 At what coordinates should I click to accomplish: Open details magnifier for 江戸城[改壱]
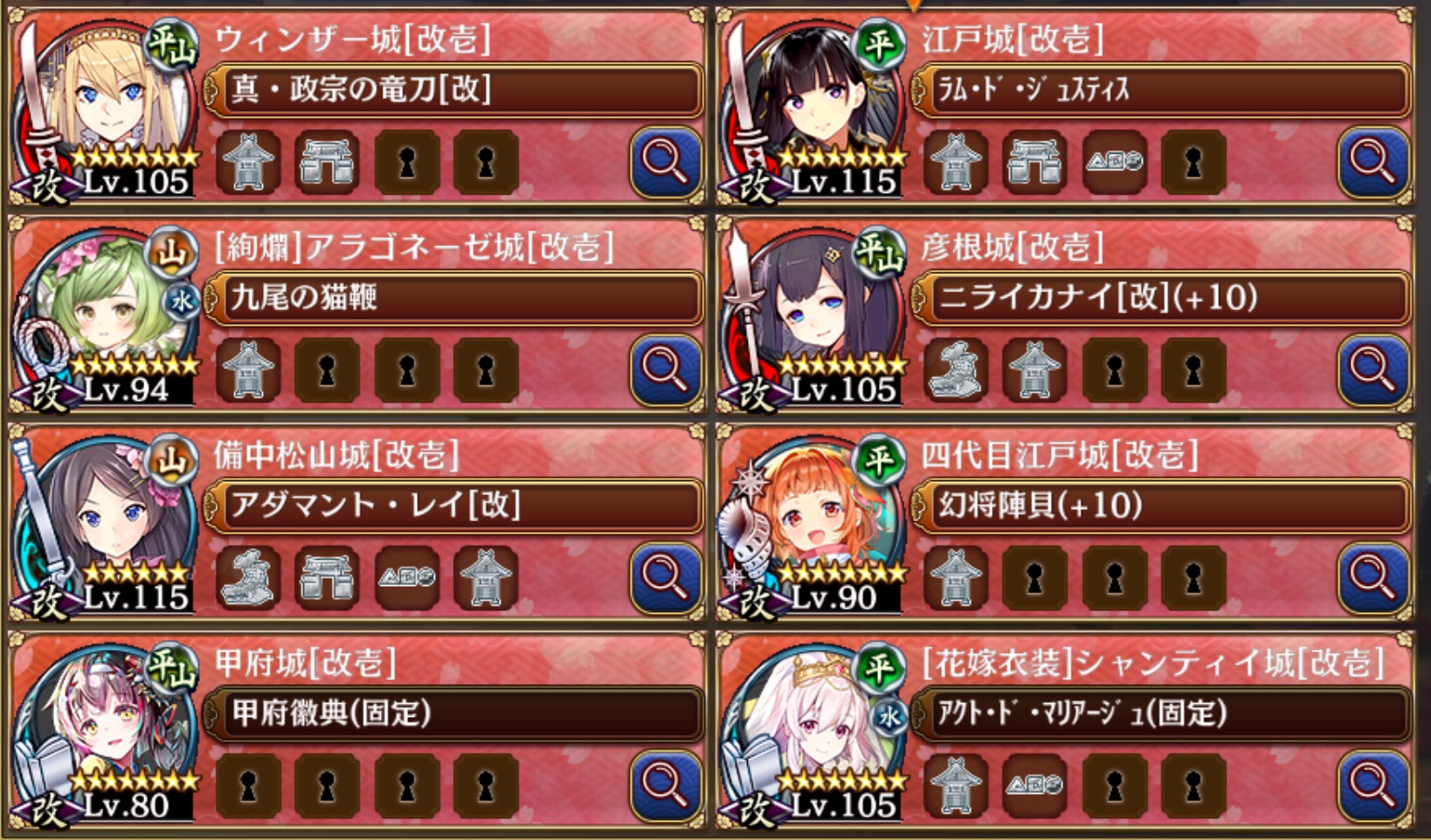coord(1373,162)
